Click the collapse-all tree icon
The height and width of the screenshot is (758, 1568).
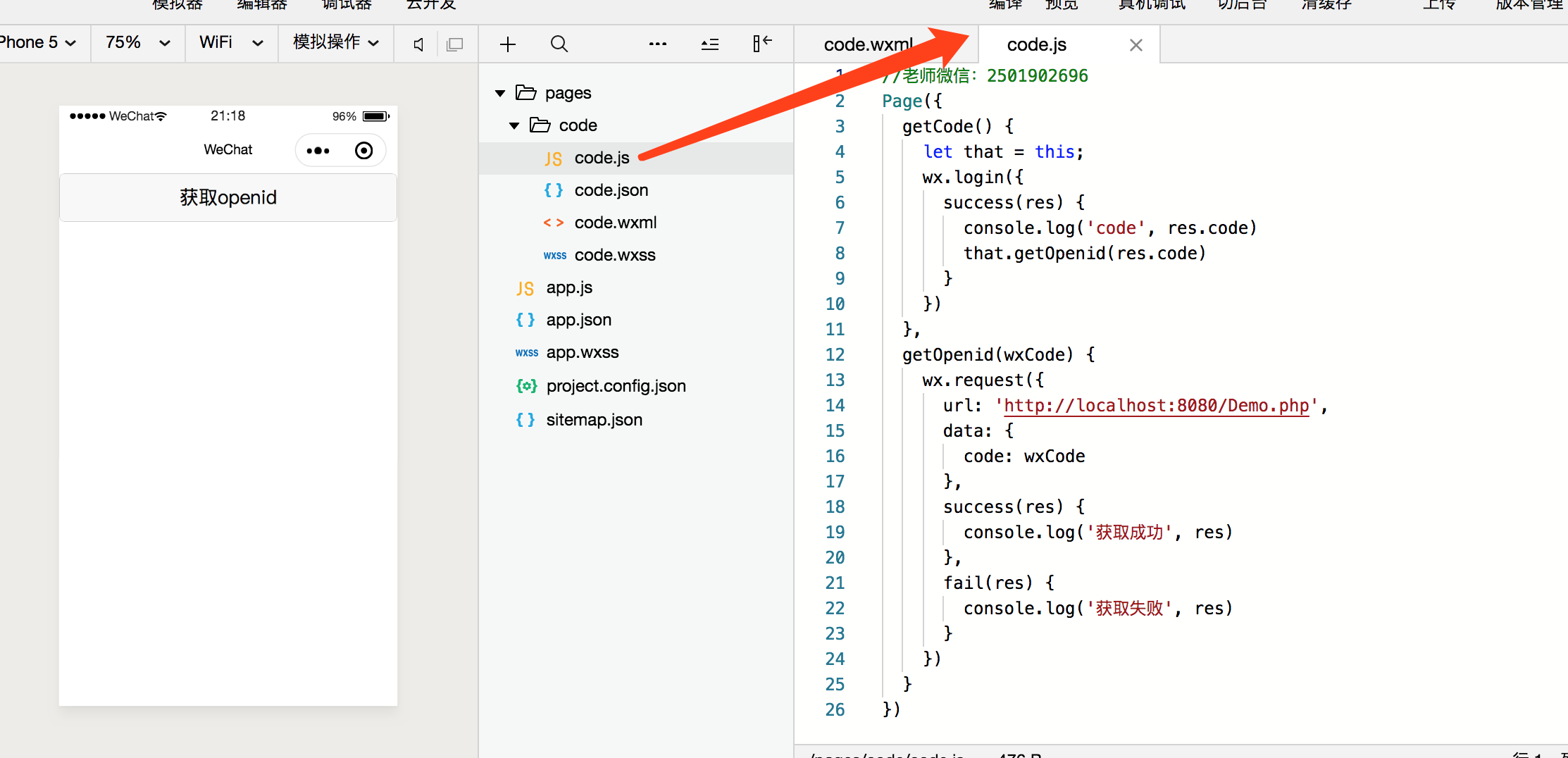click(x=709, y=44)
